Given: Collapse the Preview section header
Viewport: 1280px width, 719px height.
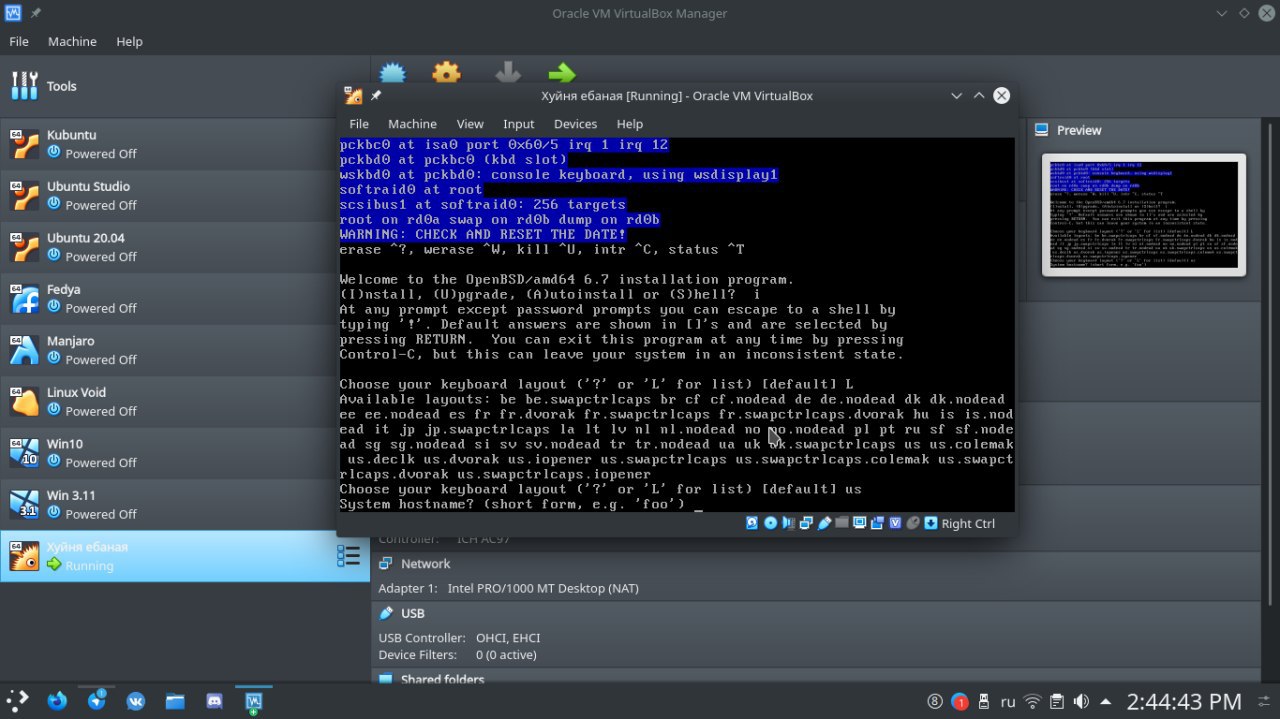Looking at the screenshot, I should 1079,130.
